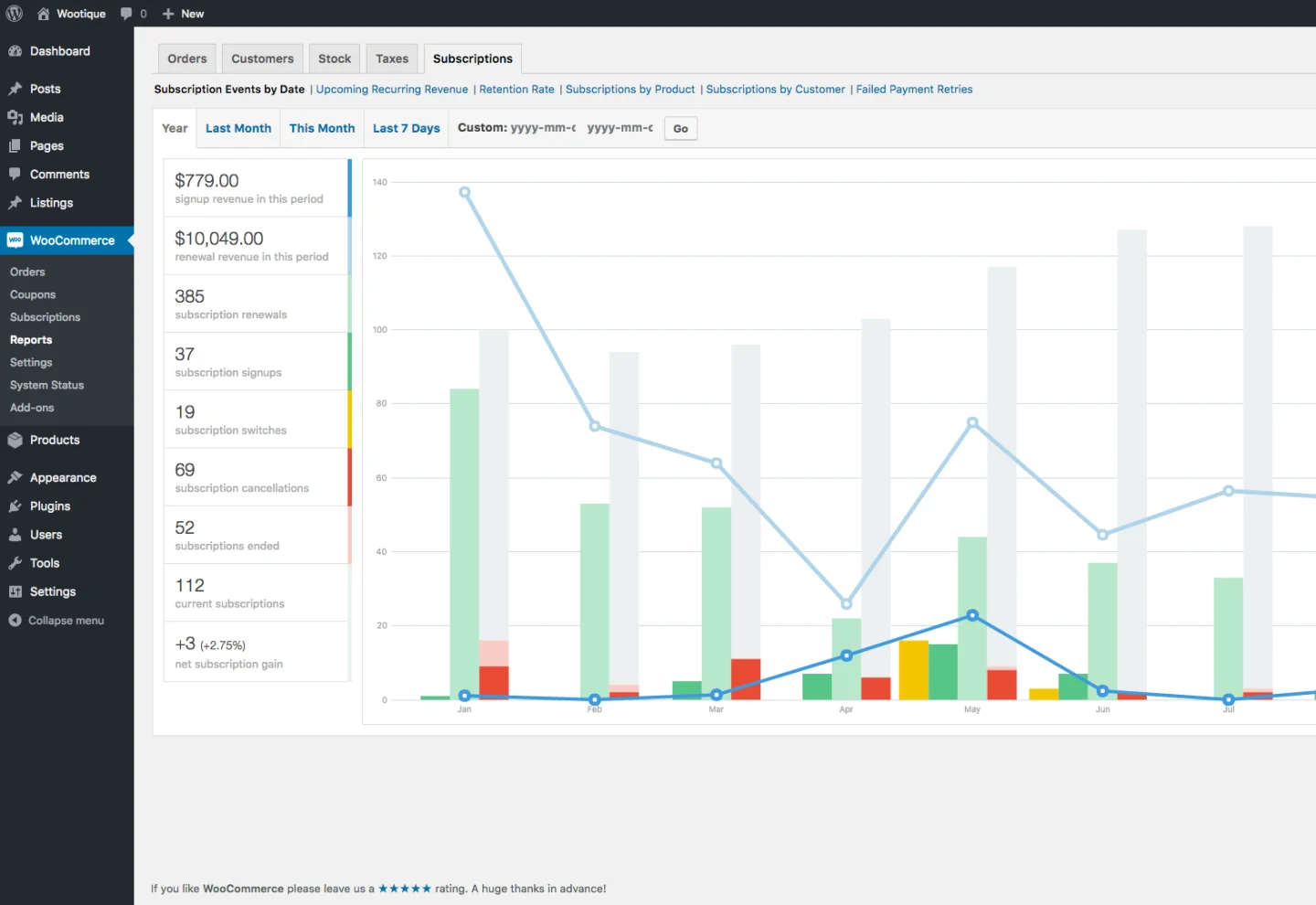Image resolution: width=1316 pixels, height=905 pixels.
Task: Open Subscriptions by Customer report
Action: [x=776, y=89]
